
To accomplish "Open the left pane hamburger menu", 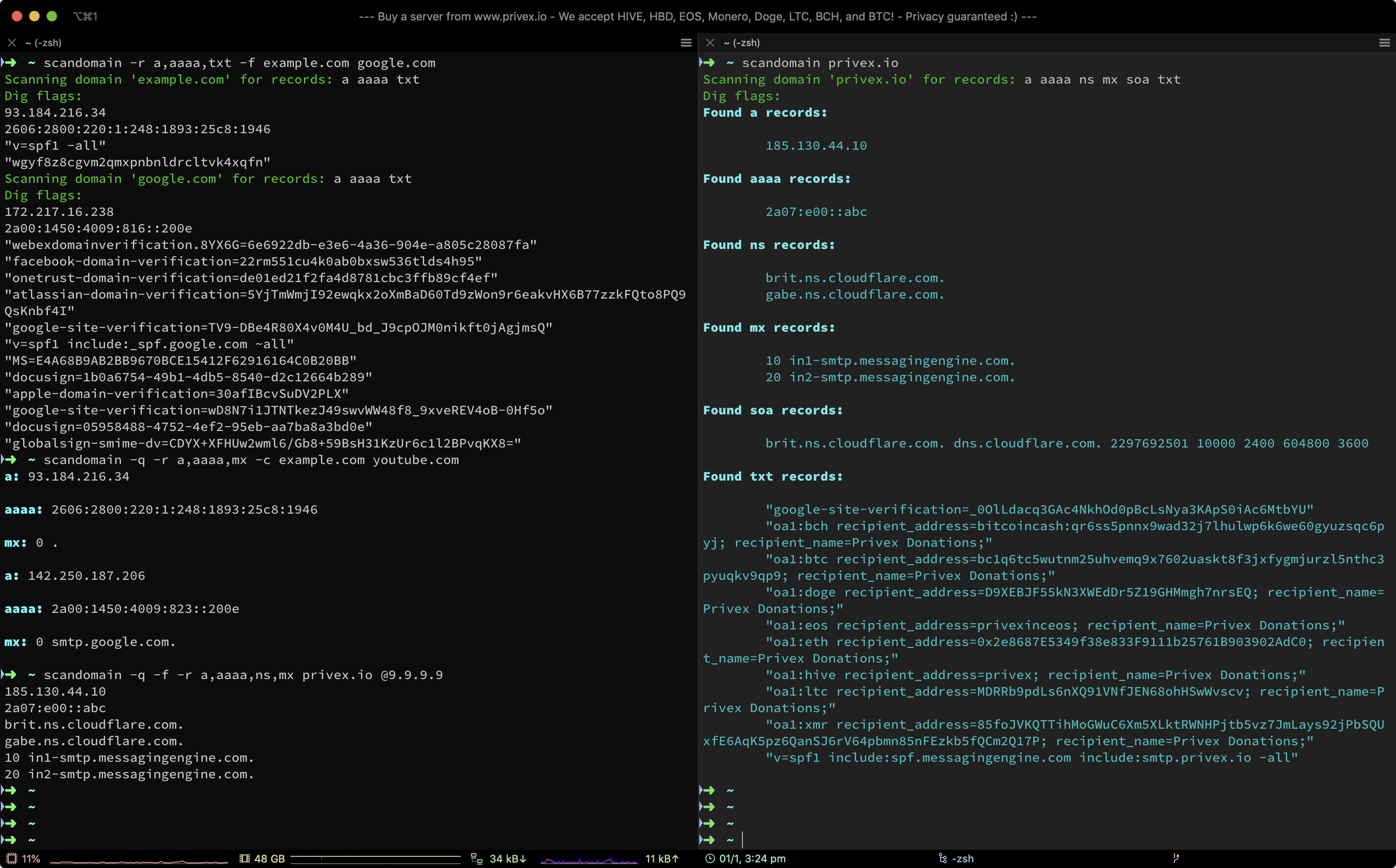I will tap(686, 43).
